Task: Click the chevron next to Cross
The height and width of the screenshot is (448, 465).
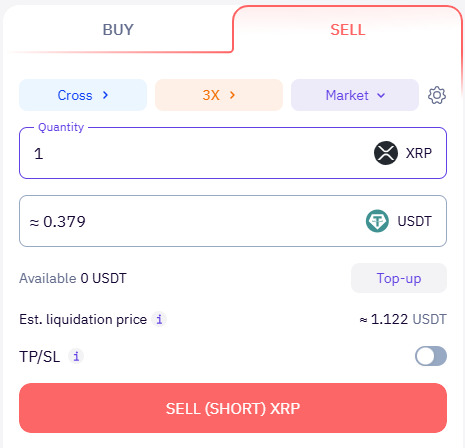Action: [105, 95]
